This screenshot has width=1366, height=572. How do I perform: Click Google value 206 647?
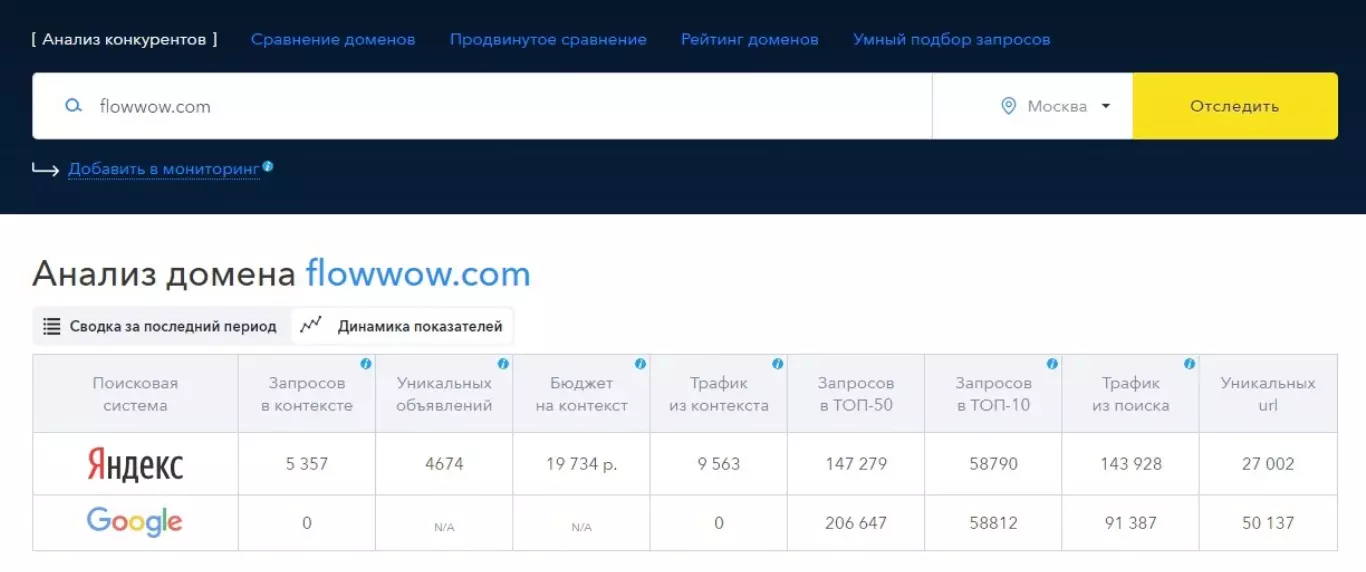pyautogui.click(x=856, y=522)
